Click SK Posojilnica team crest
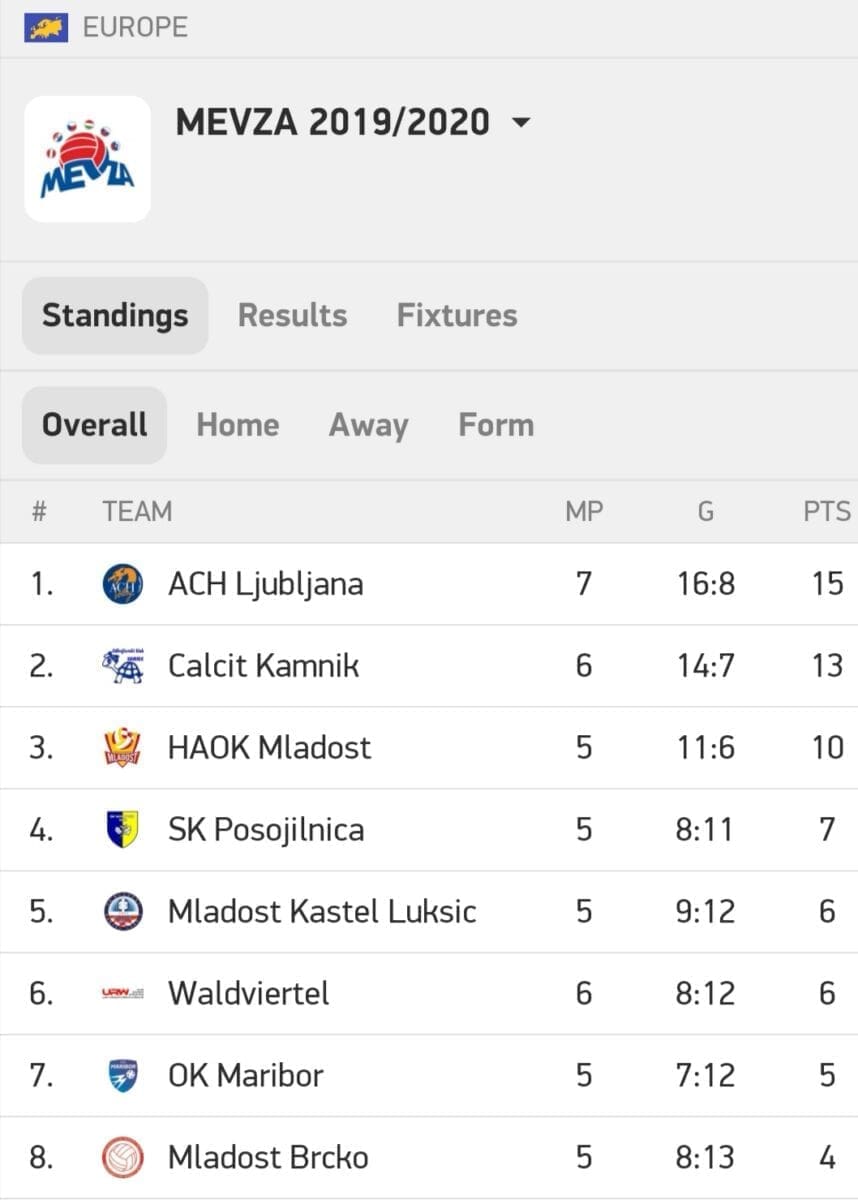 [122, 830]
